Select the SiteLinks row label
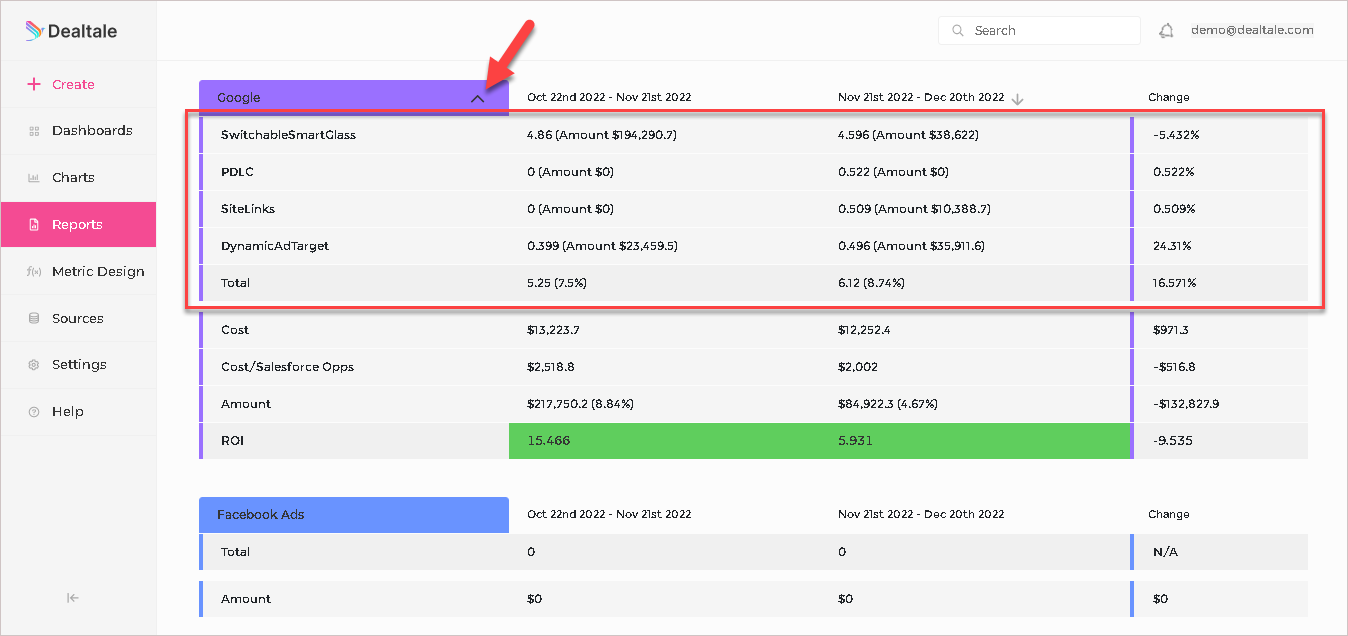The image size is (1348, 636). [248, 209]
